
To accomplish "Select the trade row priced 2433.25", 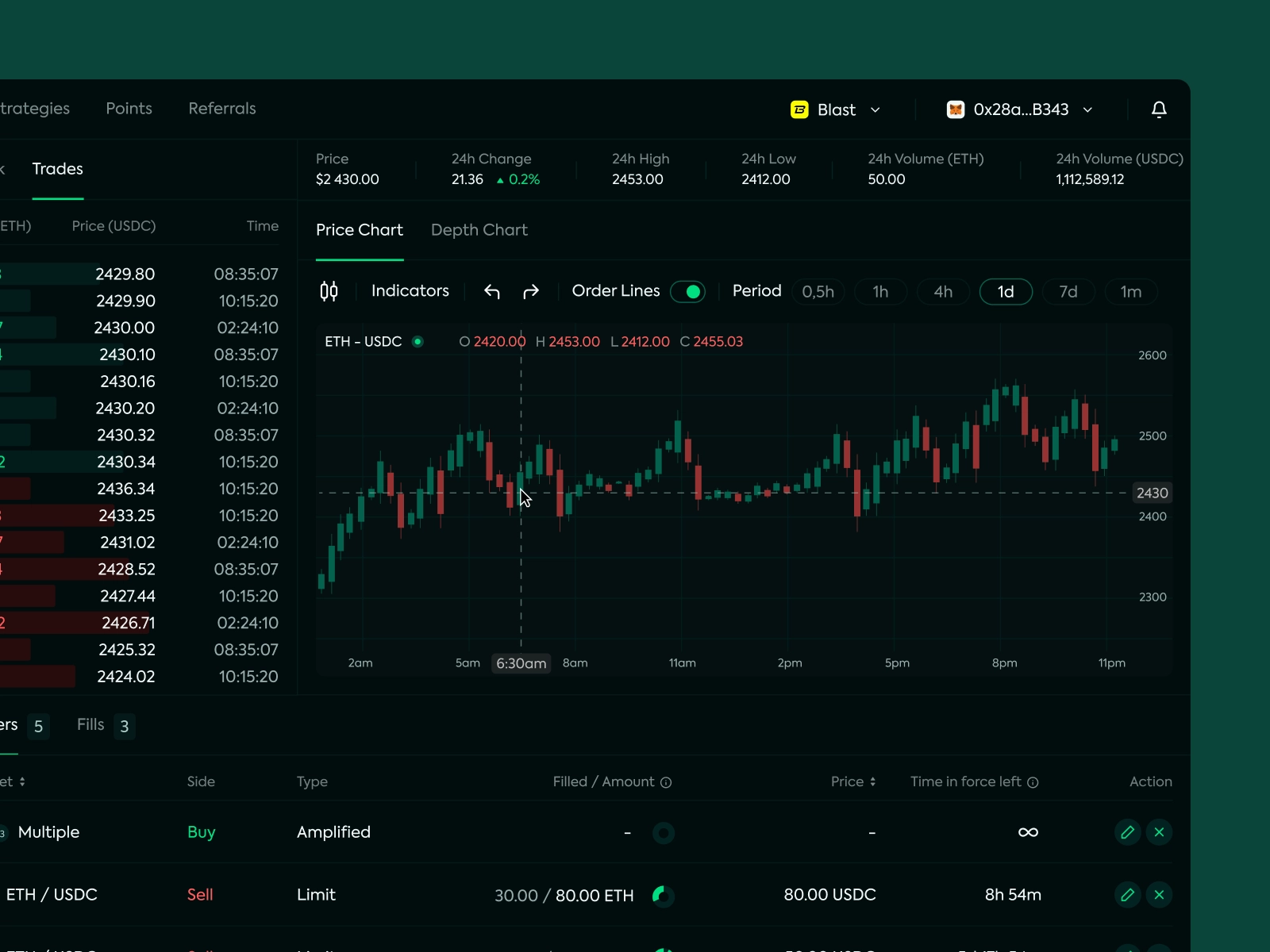I will click(x=139, y=516).
